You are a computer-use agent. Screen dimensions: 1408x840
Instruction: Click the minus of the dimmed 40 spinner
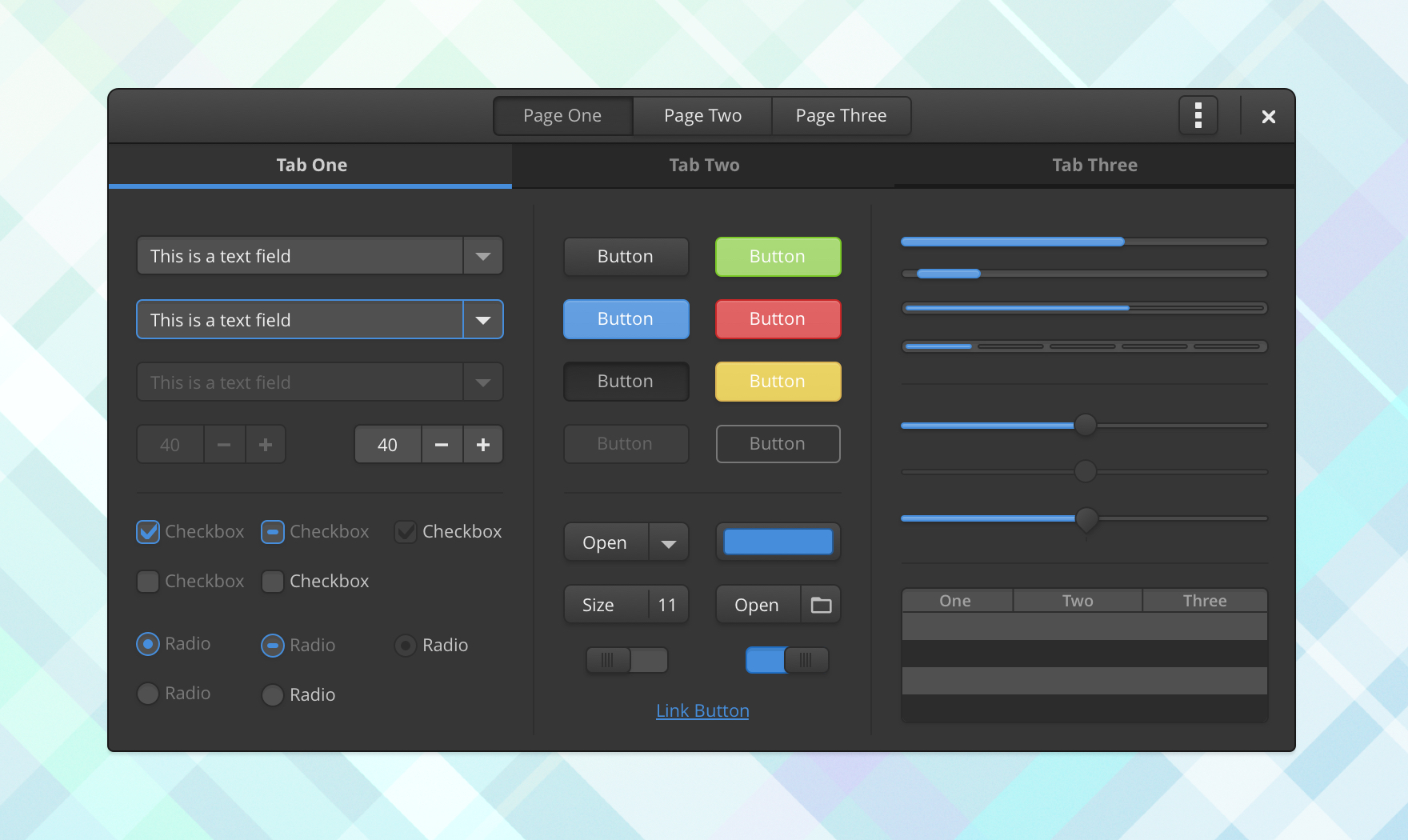pos(224,445)
